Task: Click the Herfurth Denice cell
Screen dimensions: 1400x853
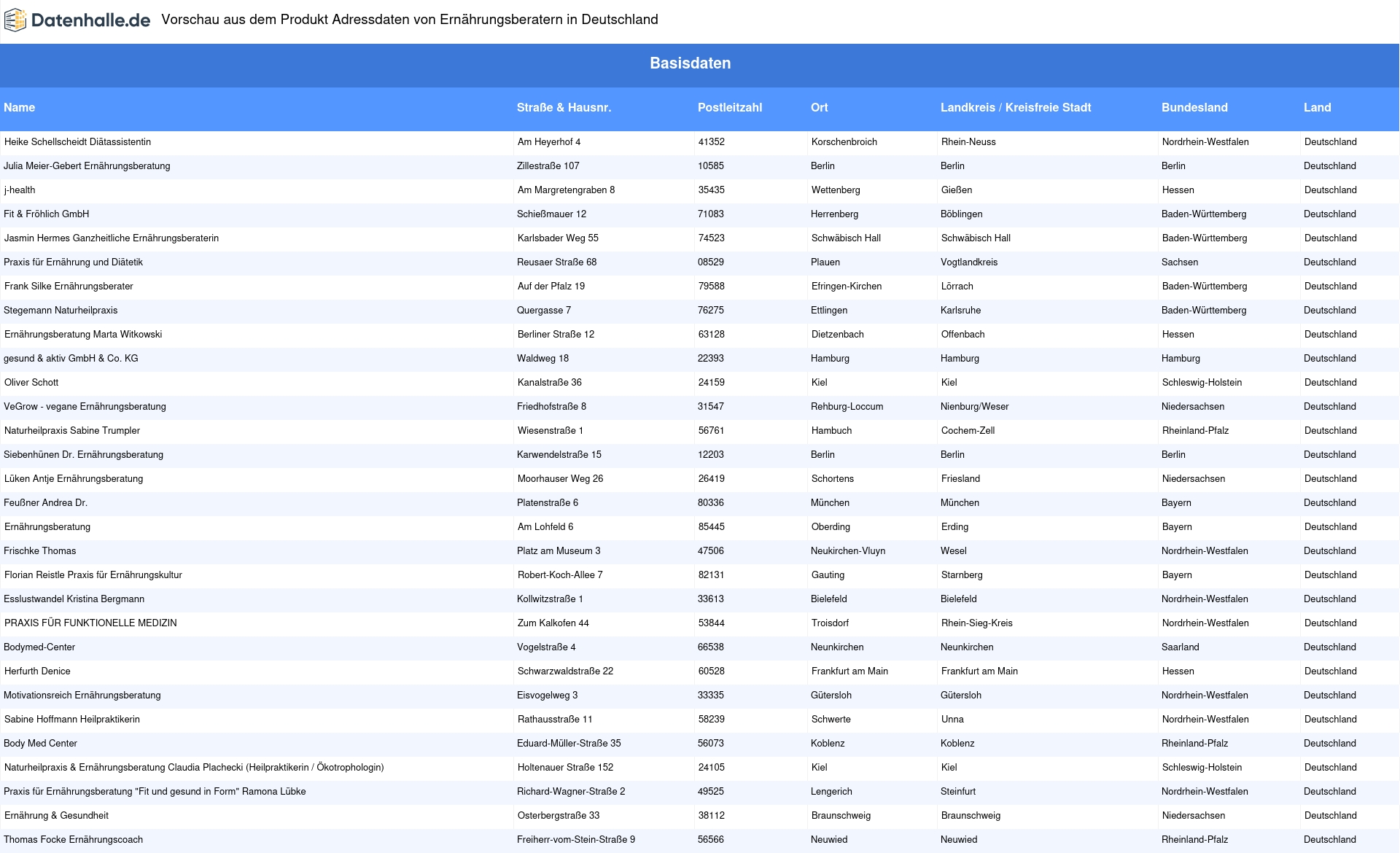Action: (x=37, y=671)
